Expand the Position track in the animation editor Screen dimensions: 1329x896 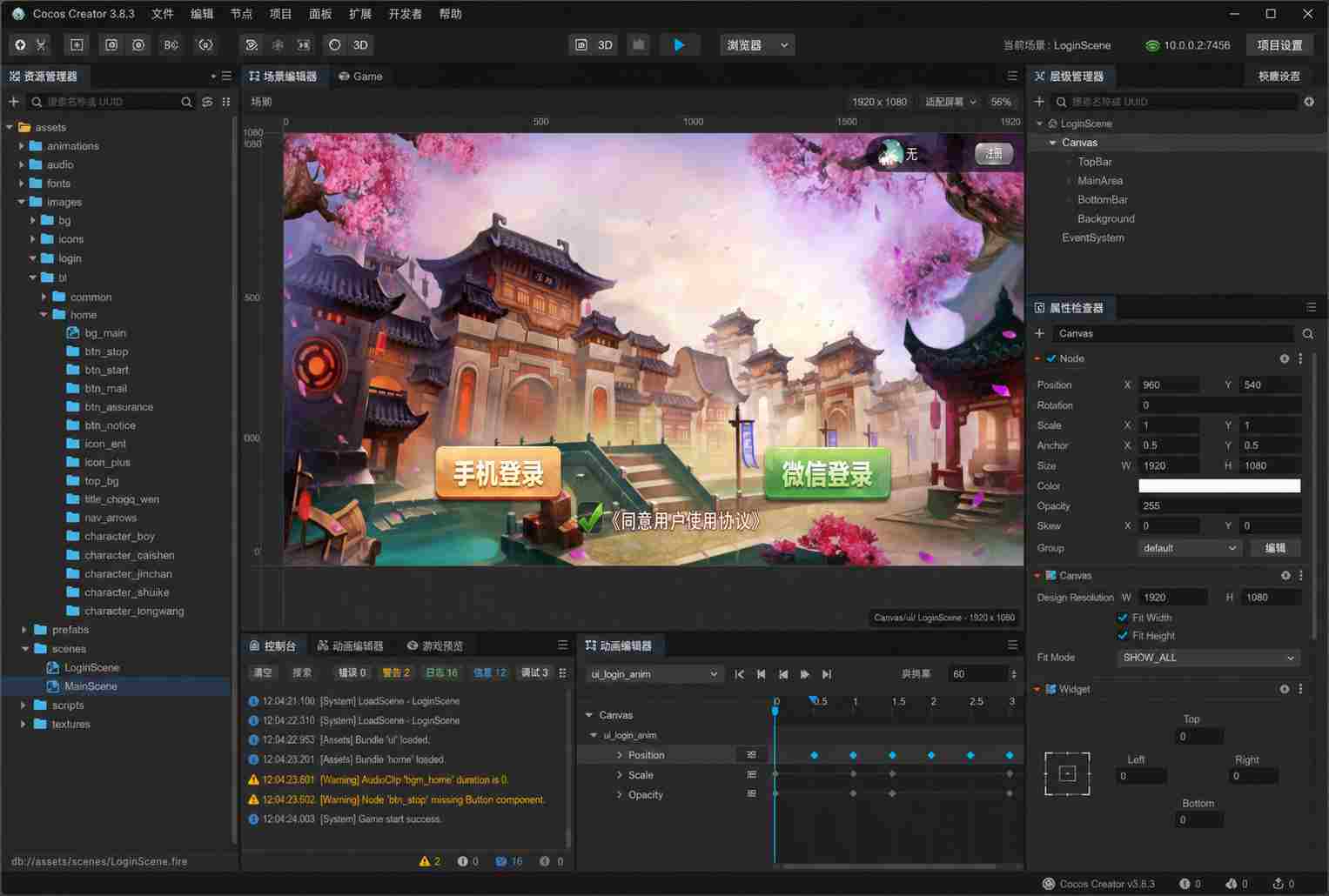(620, 755)
